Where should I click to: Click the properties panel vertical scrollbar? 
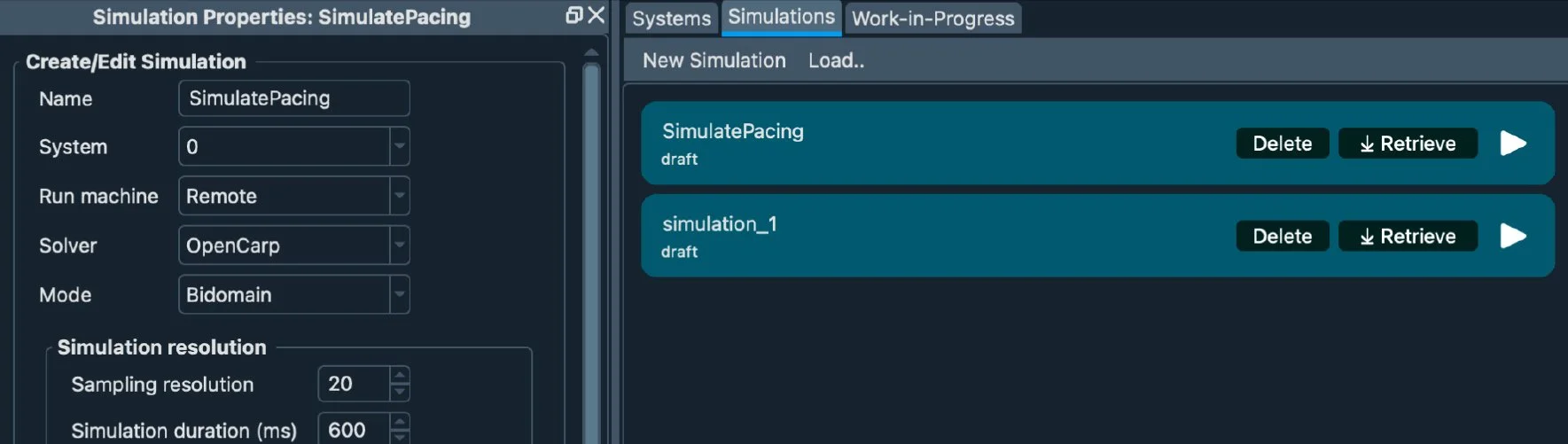click(x=591, y=253)
